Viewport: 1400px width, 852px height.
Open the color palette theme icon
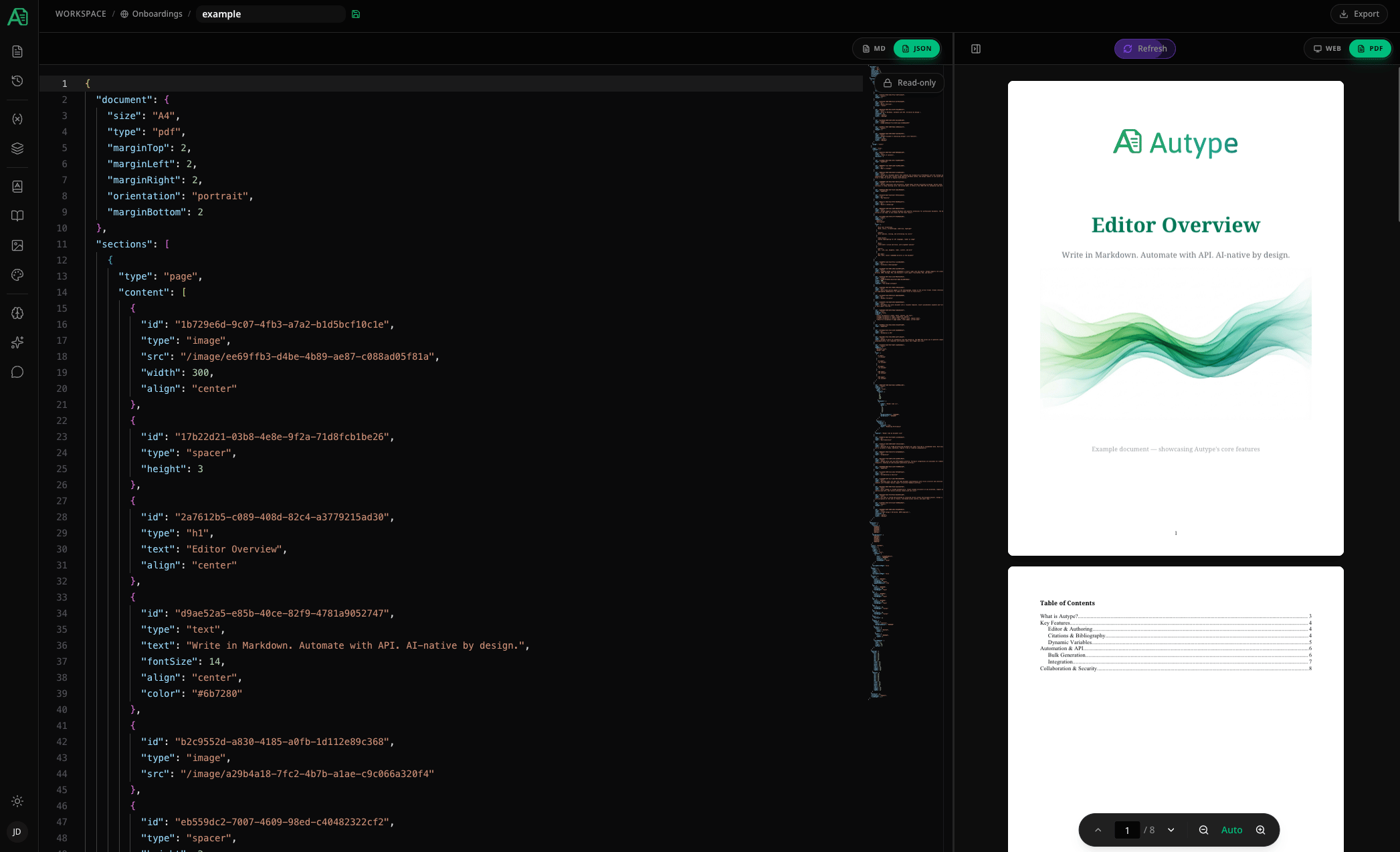coord(18,275)
